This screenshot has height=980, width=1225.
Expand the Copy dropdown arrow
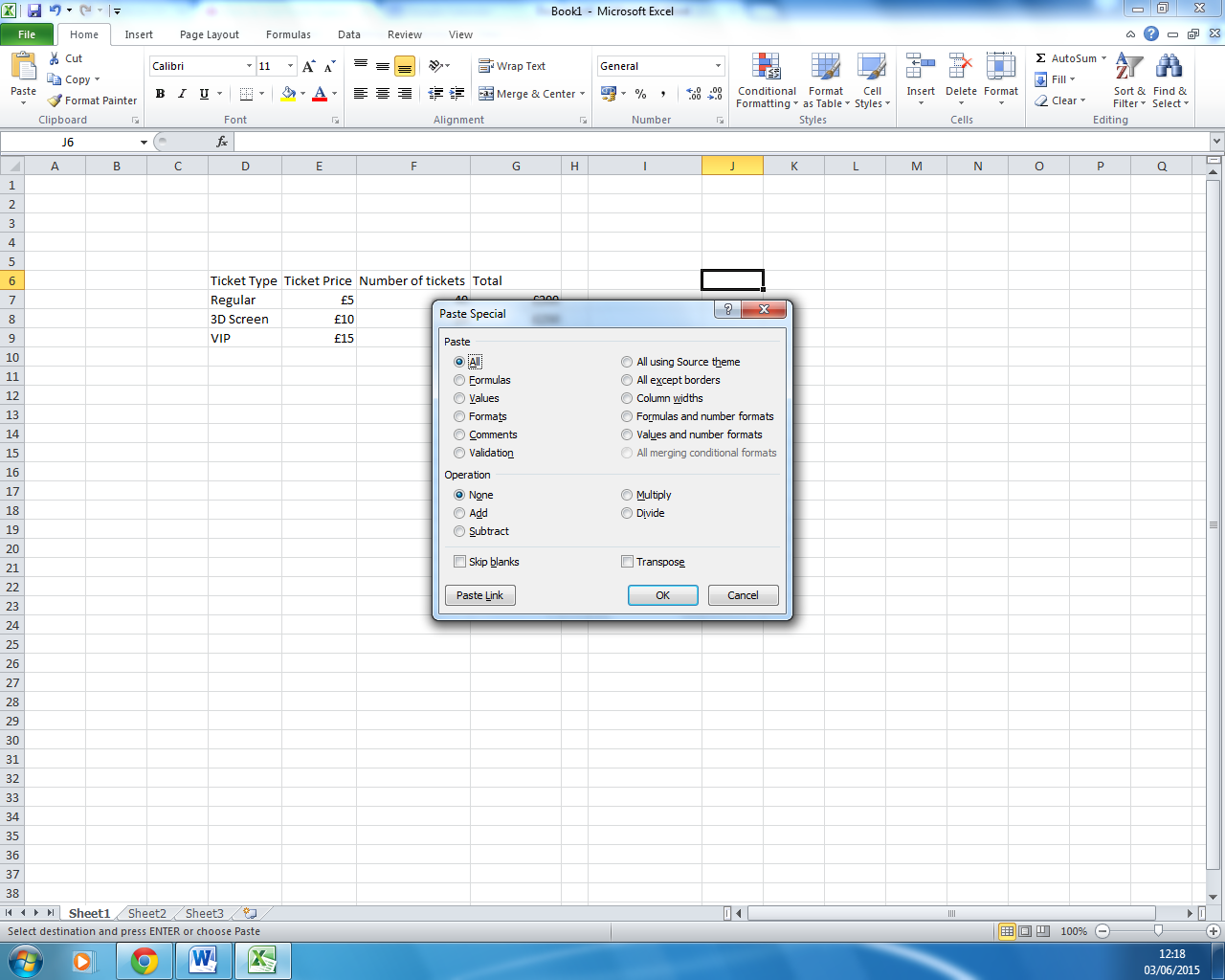tap(97, 79)
